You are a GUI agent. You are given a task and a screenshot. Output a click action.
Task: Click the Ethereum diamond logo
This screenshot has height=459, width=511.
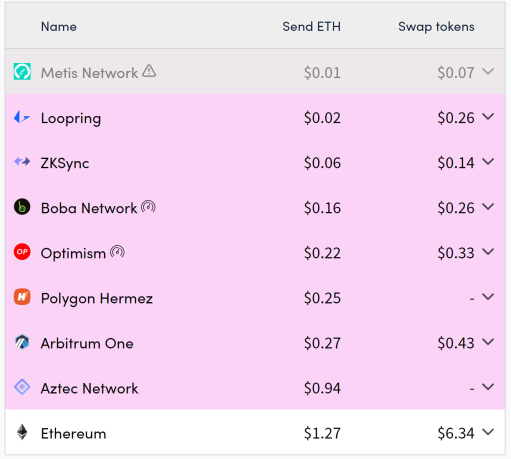(22, 432)
